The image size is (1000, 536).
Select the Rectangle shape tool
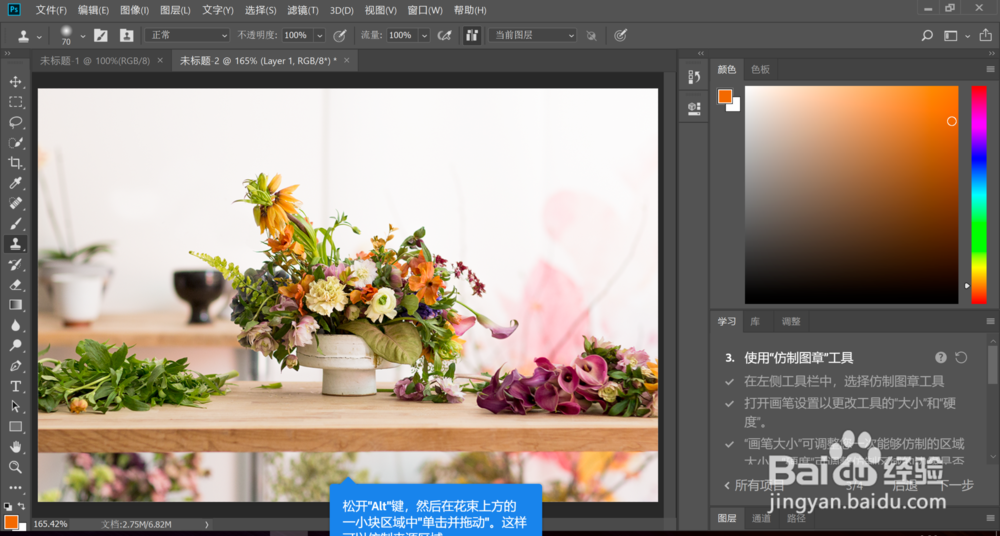pos(16,426)
